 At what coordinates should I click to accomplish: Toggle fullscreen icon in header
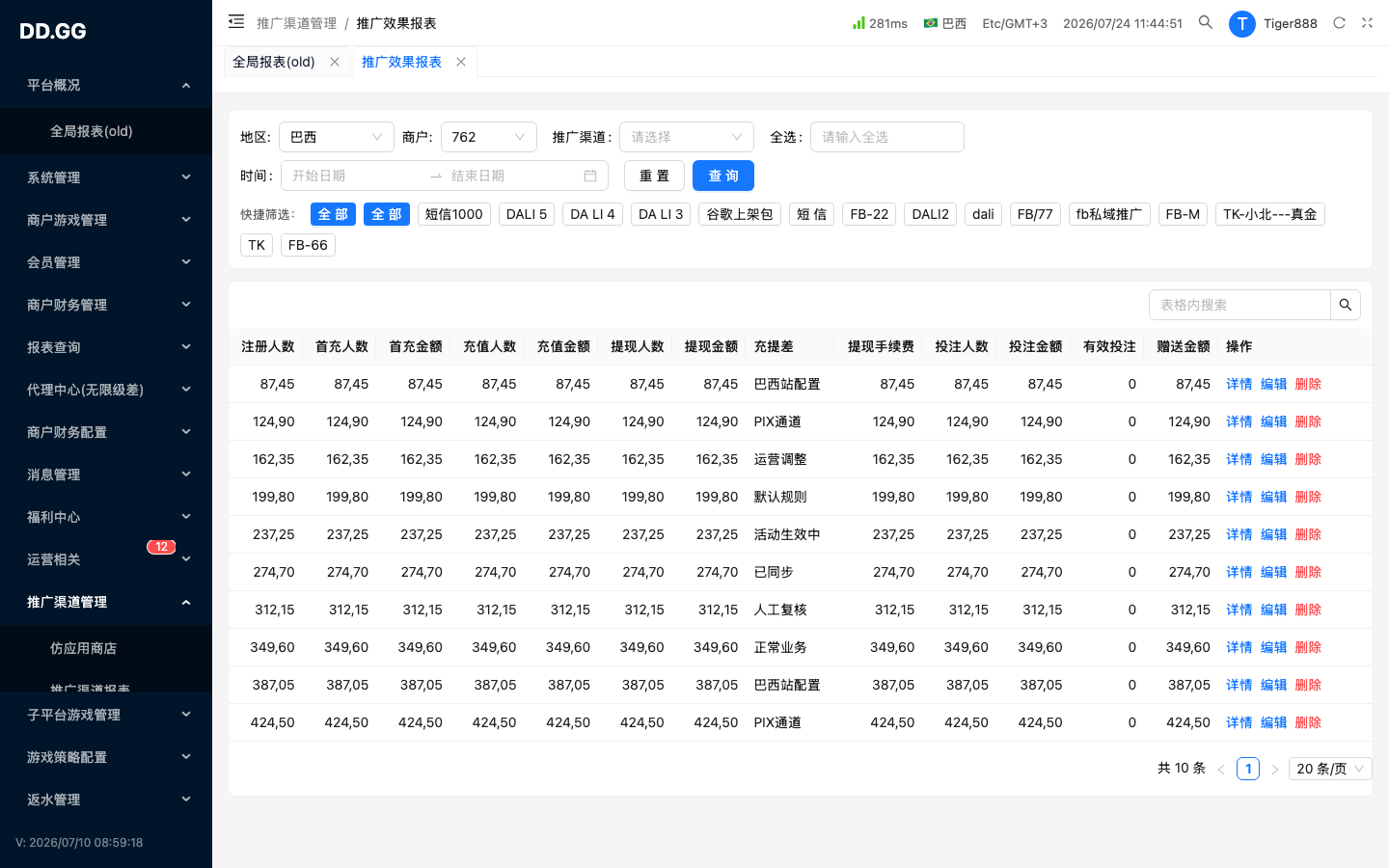(1367, 23)
